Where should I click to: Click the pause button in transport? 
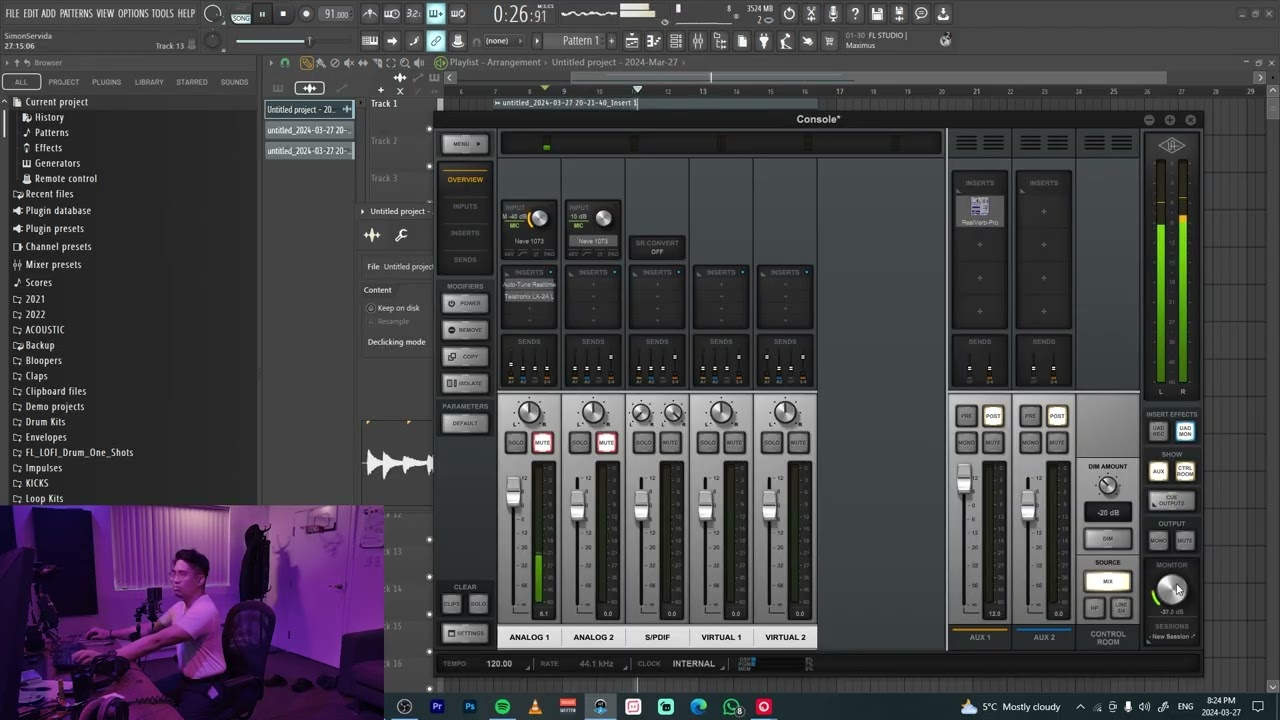click(262, 14)
